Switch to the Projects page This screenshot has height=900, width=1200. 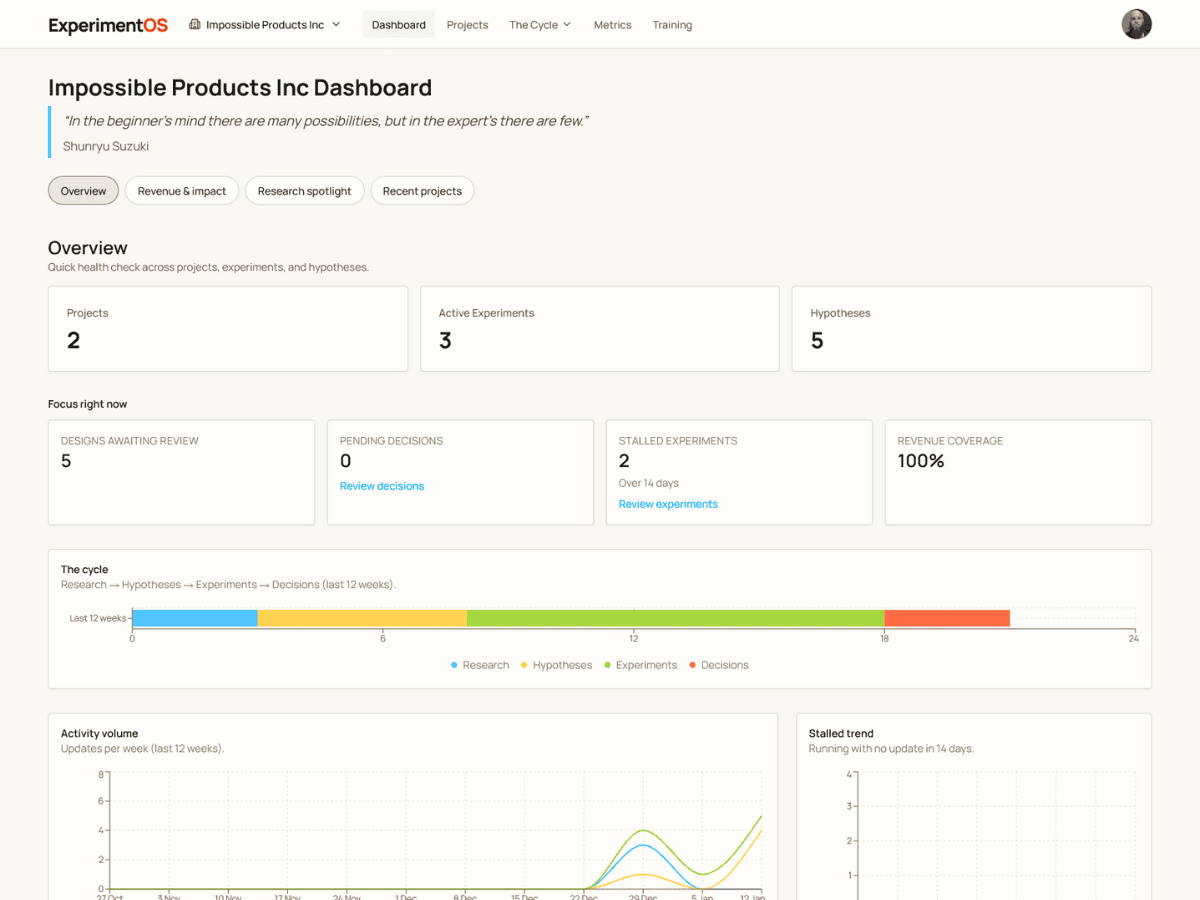click(467, 24)
